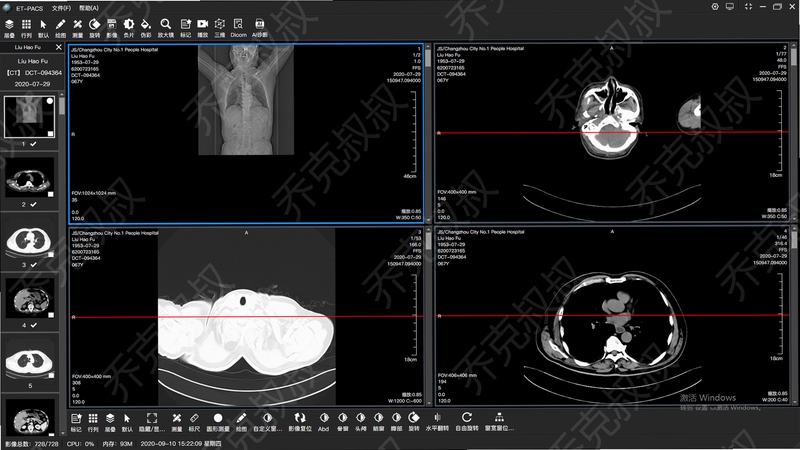Select the 标尺 ruler tool
Viewport: 800px width, 450px height.
click(194, 422)
